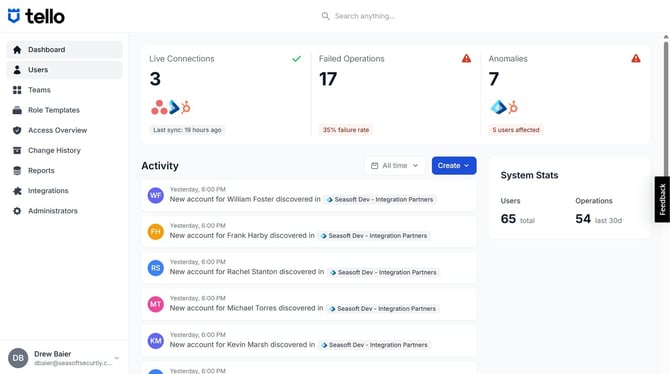Navigate to Role Templates
The image size is (670, 374).
(x=65, y=110)
